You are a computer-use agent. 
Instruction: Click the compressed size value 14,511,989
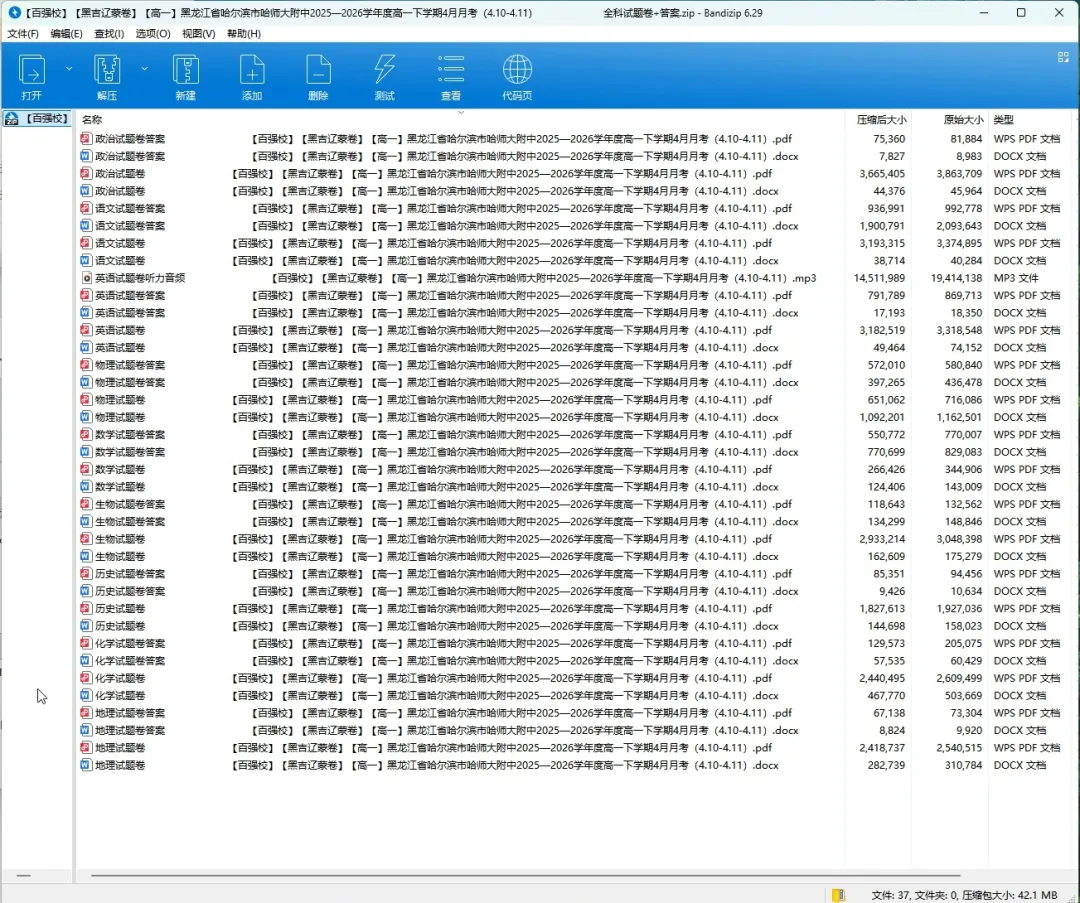click(x=880, y=278)
